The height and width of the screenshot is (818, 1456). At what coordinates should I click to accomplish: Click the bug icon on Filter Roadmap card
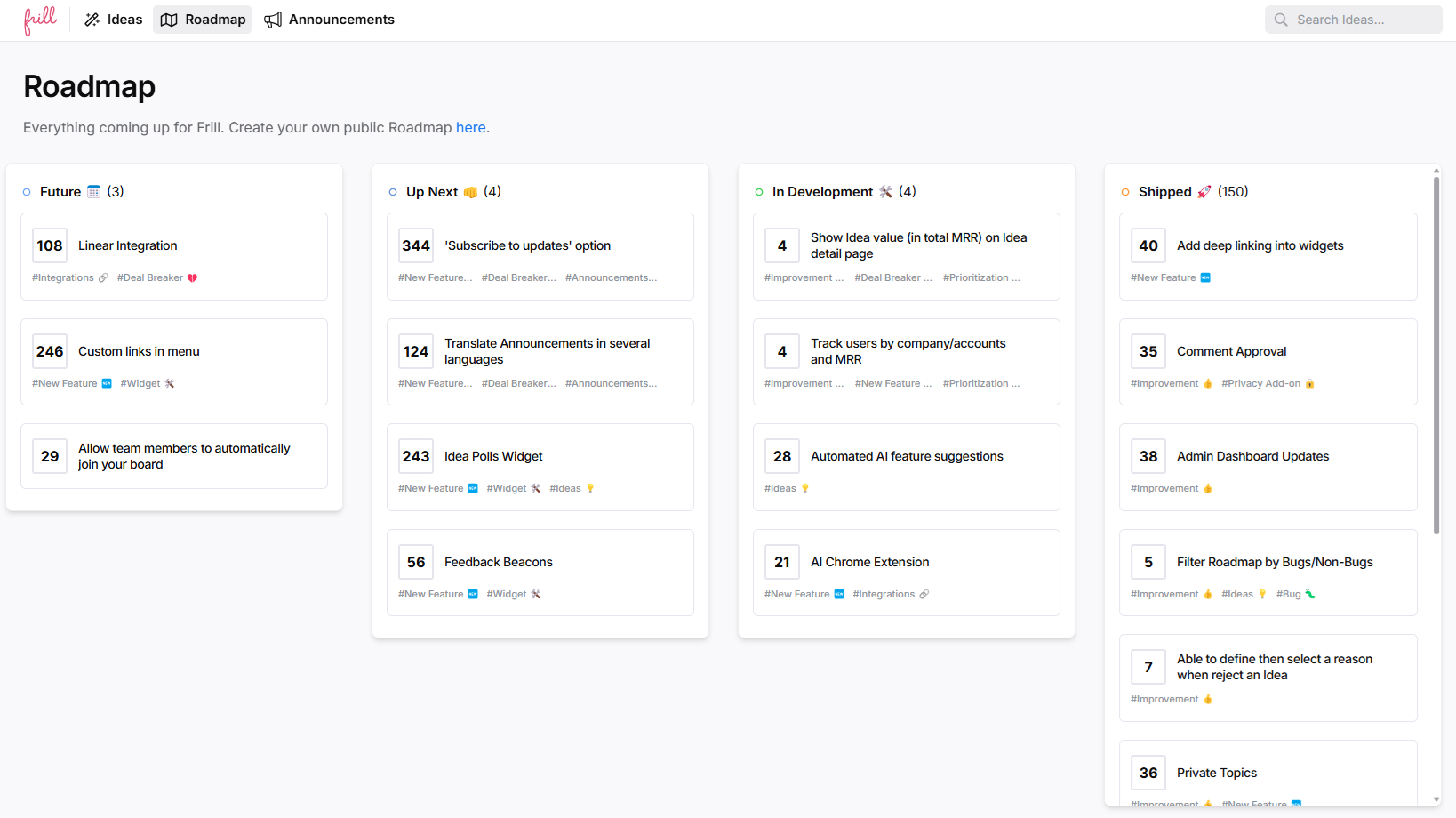click(1310, 595)
